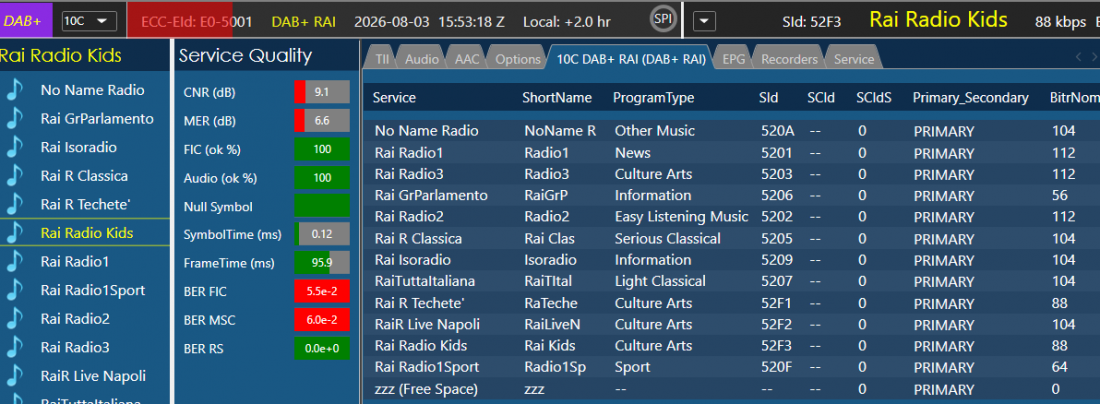Open the Options tab

coord(518,60)
